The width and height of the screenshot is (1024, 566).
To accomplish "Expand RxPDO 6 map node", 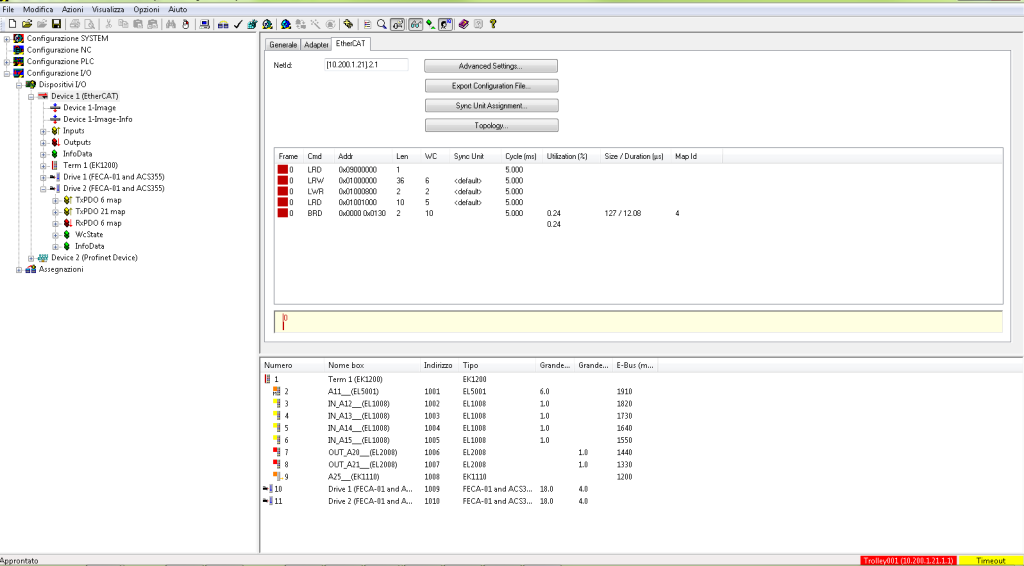I will coord(56,223).
